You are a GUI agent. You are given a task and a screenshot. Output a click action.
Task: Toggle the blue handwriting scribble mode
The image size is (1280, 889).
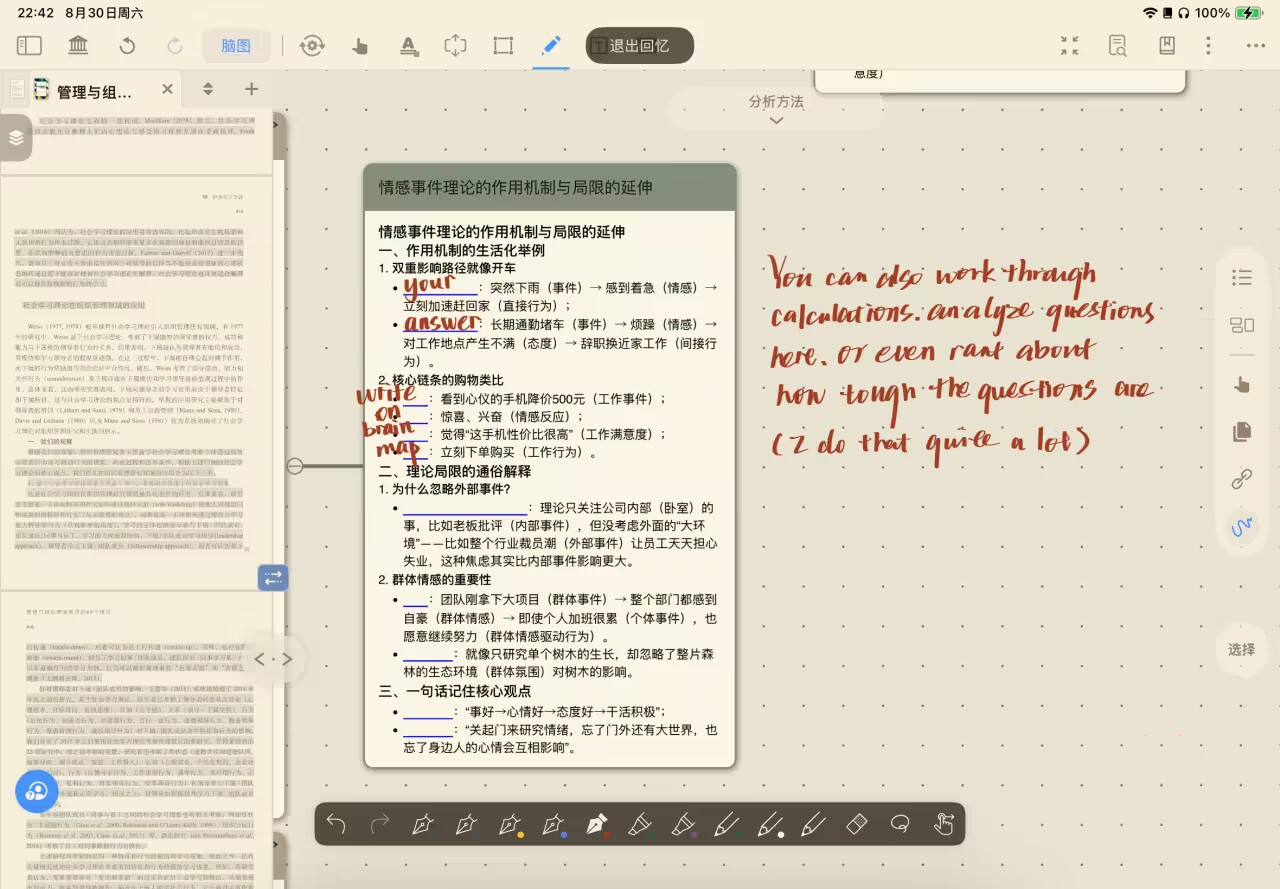coord(1242,526)
